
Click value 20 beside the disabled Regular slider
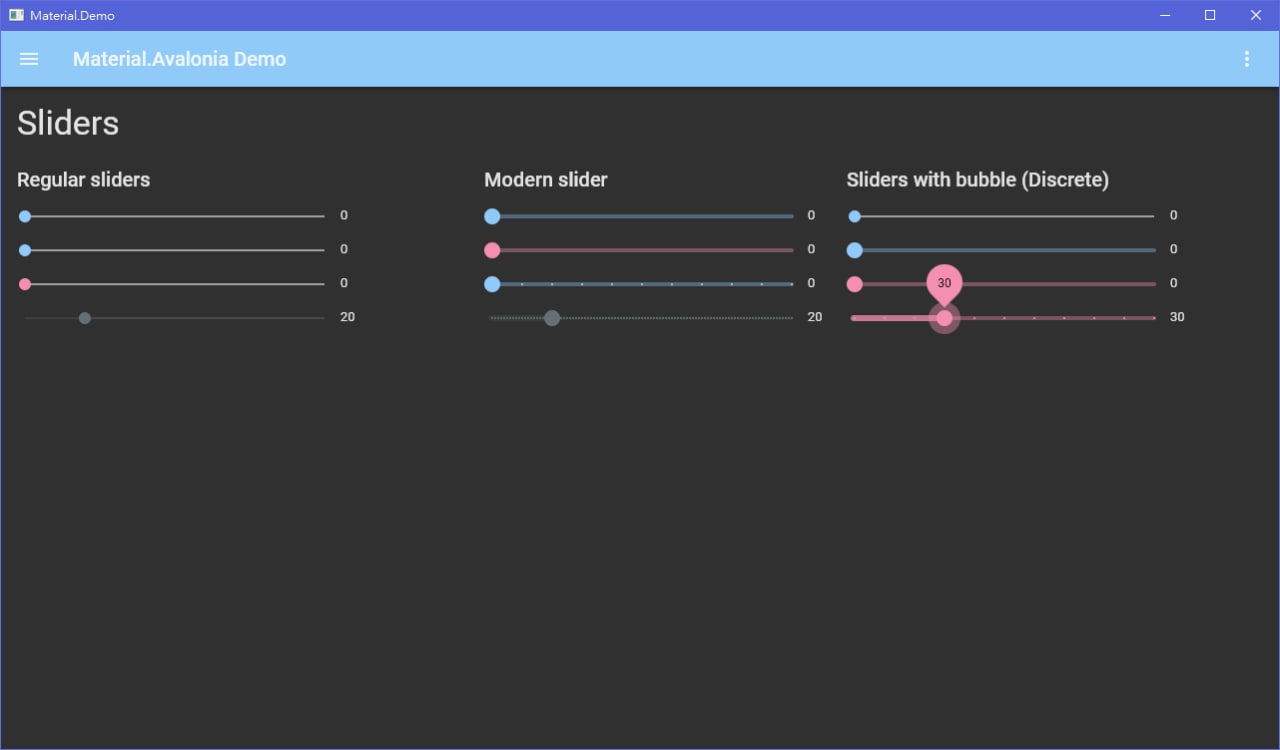point(347,317)
